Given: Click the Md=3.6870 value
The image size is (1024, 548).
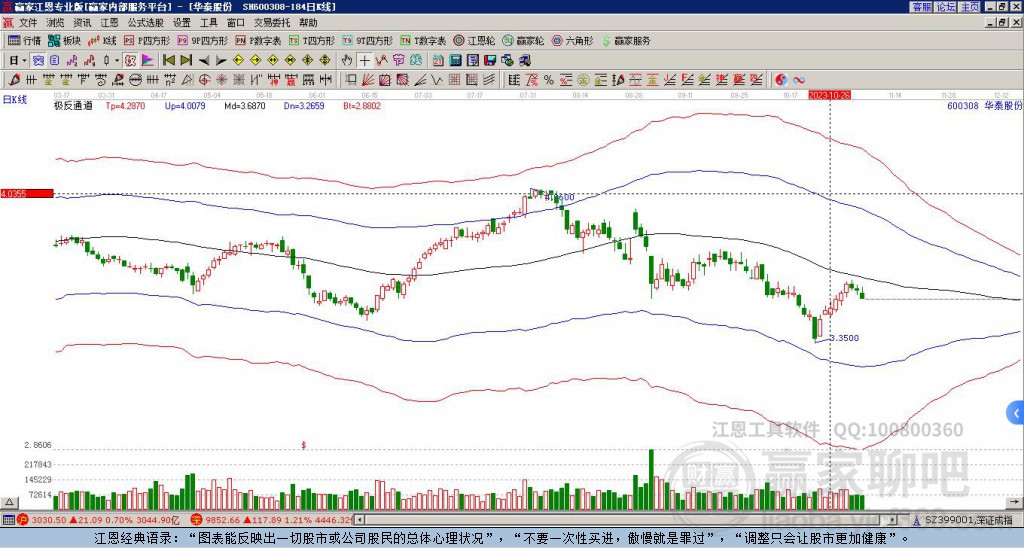Looking at the screenshot, I should [x=245, y=106].
